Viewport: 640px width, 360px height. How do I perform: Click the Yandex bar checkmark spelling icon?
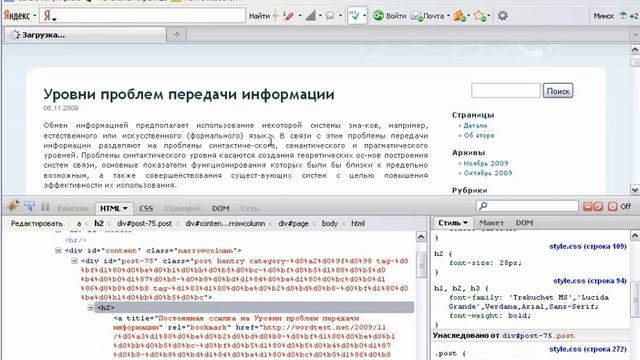click(354, 16)
